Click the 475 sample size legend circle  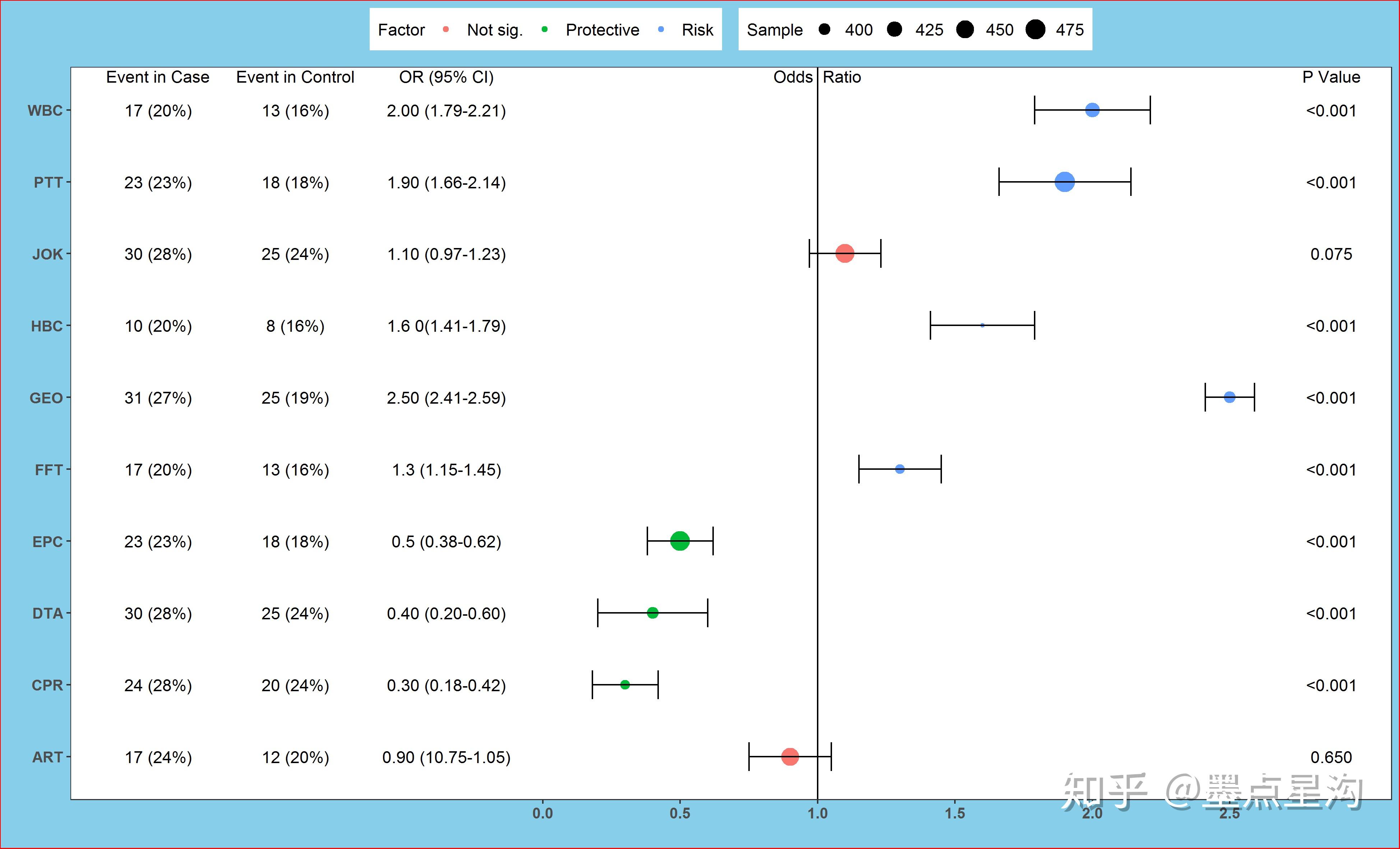[x=1035, y=29]
